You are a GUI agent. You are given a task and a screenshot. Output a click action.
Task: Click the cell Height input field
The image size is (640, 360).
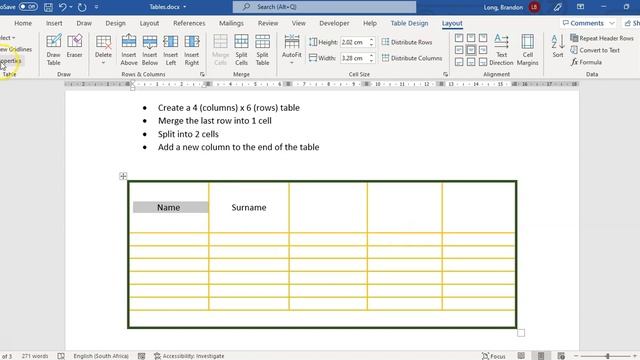coord(354,42)
